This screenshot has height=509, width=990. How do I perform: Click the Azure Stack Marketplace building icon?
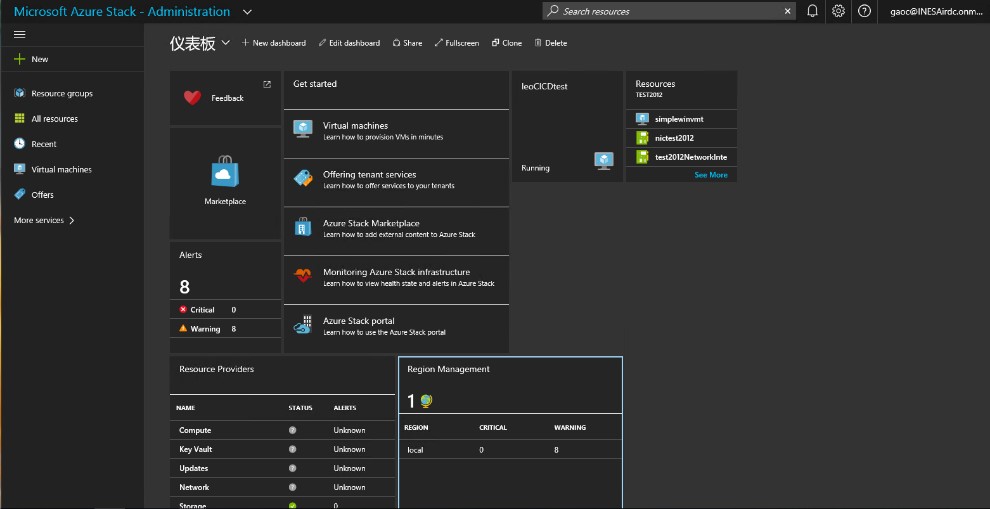303,226
